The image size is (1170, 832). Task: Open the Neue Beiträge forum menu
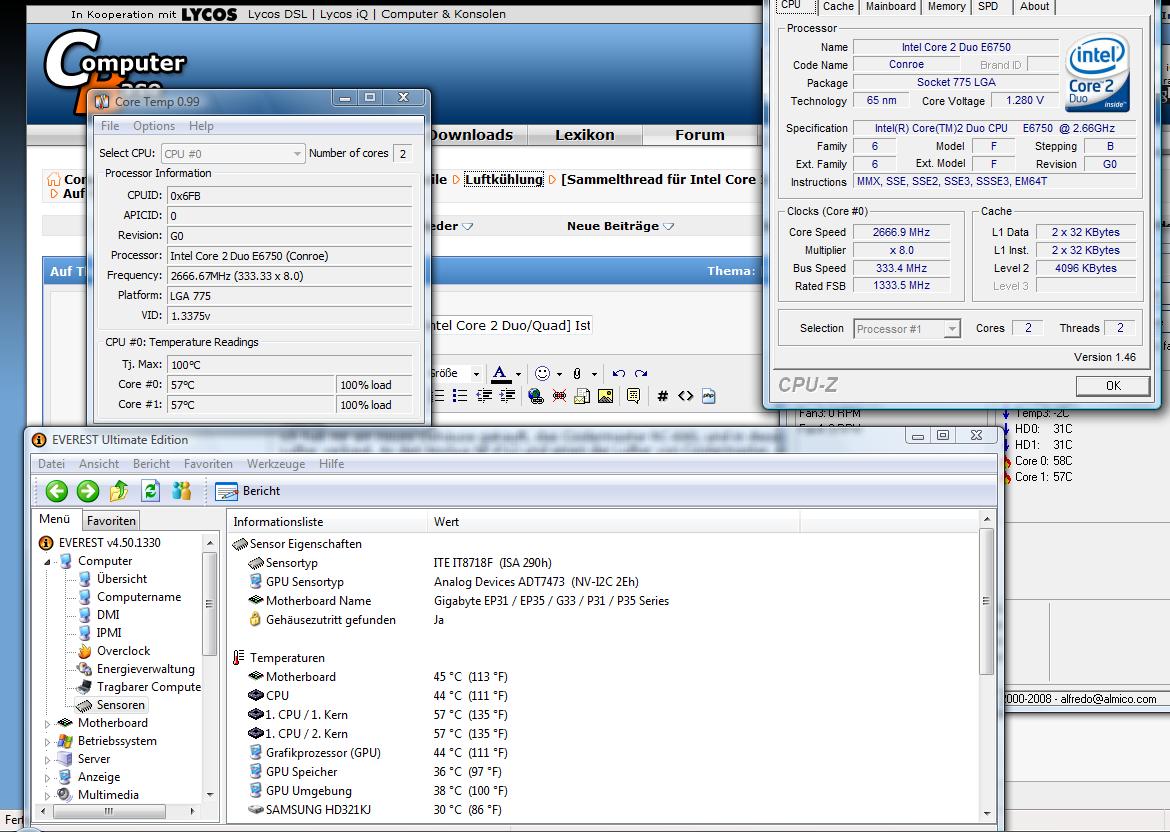coord(620,226)
